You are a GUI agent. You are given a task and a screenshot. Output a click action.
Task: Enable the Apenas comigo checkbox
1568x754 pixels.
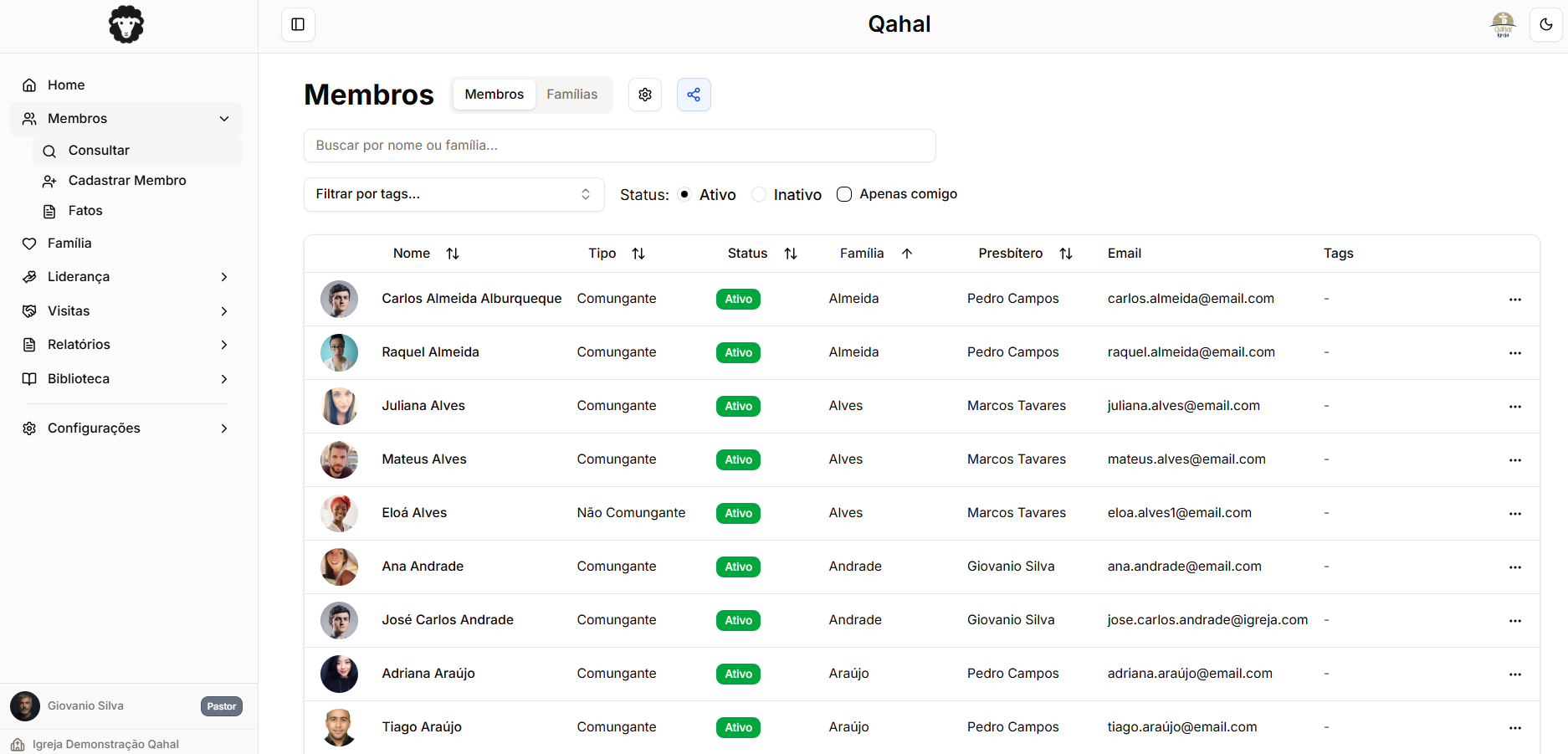[844, 193]
